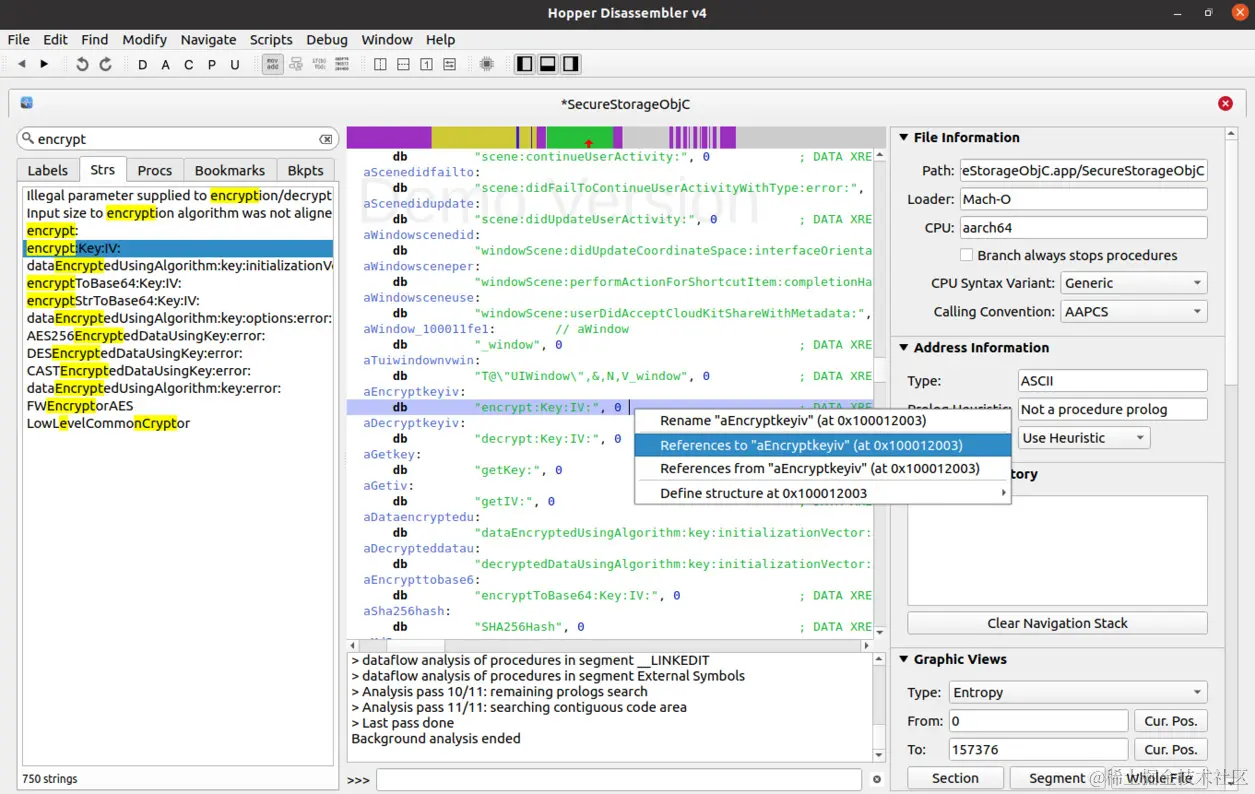This screenshot has height=794, width=1255.
Task: Toggle the bottom panel visibility button
Action: tap(547, 64)
